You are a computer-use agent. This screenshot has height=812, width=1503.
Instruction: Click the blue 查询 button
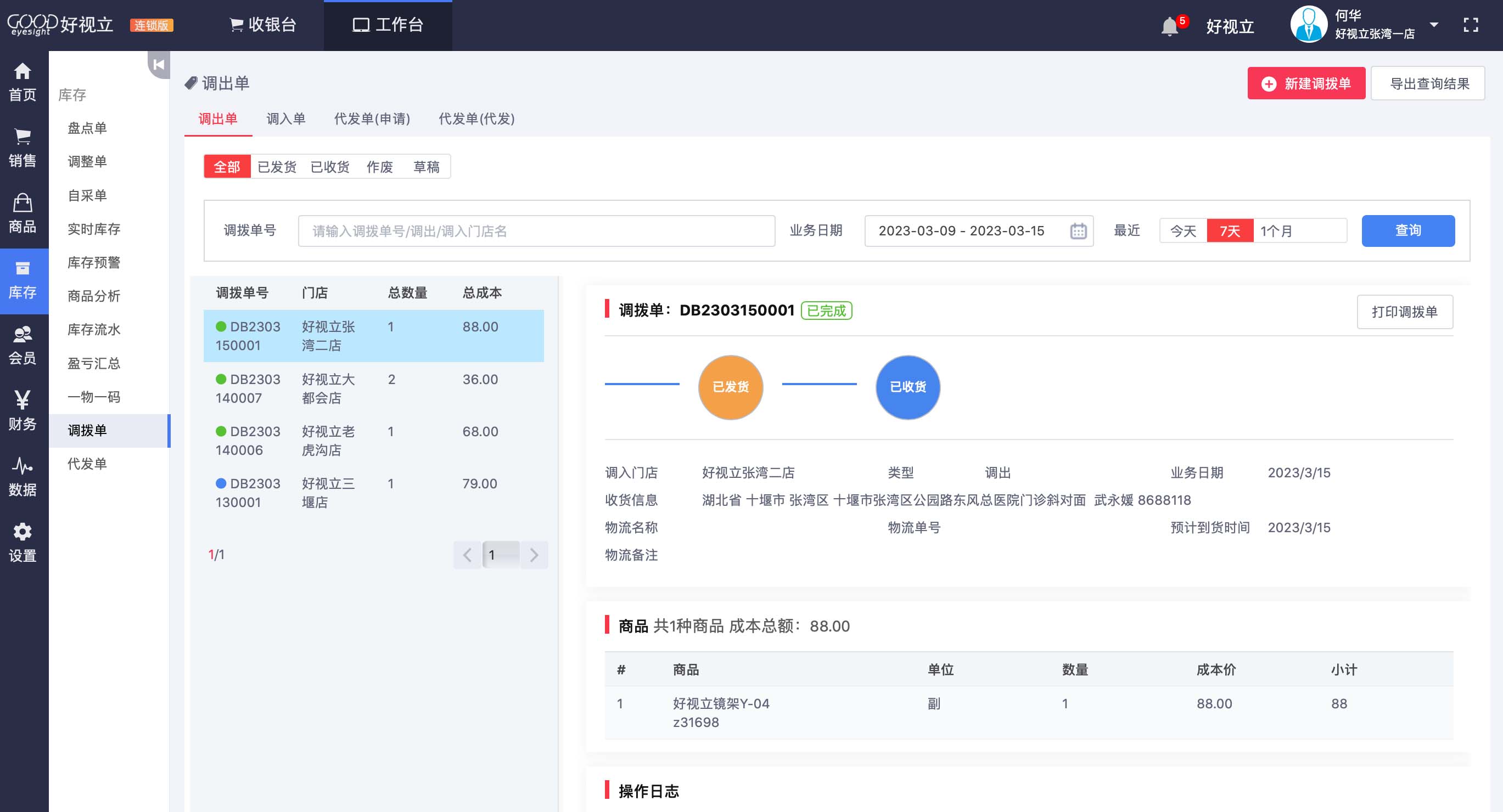coord(1408,231)
